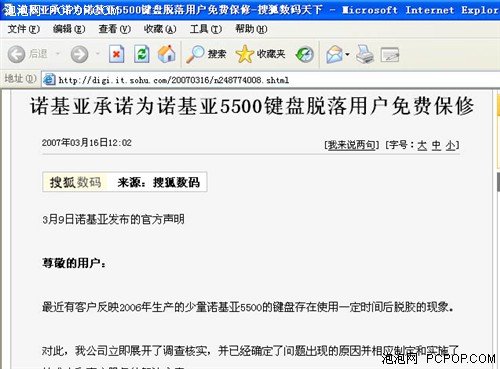Click the Forward navigation arrow icon
The width and height of the screenshot is (500, 369).
(79, 54)
